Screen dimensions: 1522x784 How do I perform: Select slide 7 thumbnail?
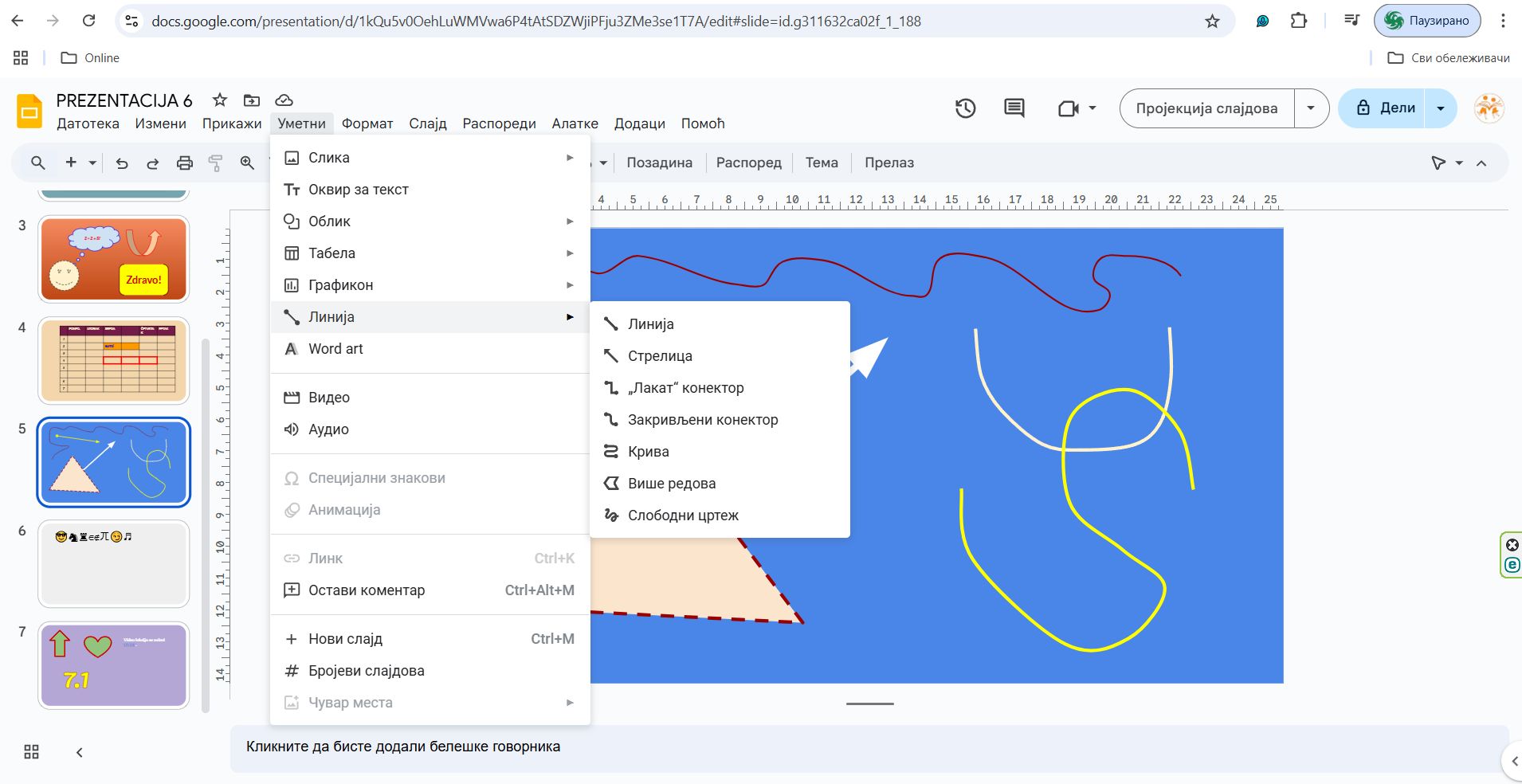click(x=114, y=665)
